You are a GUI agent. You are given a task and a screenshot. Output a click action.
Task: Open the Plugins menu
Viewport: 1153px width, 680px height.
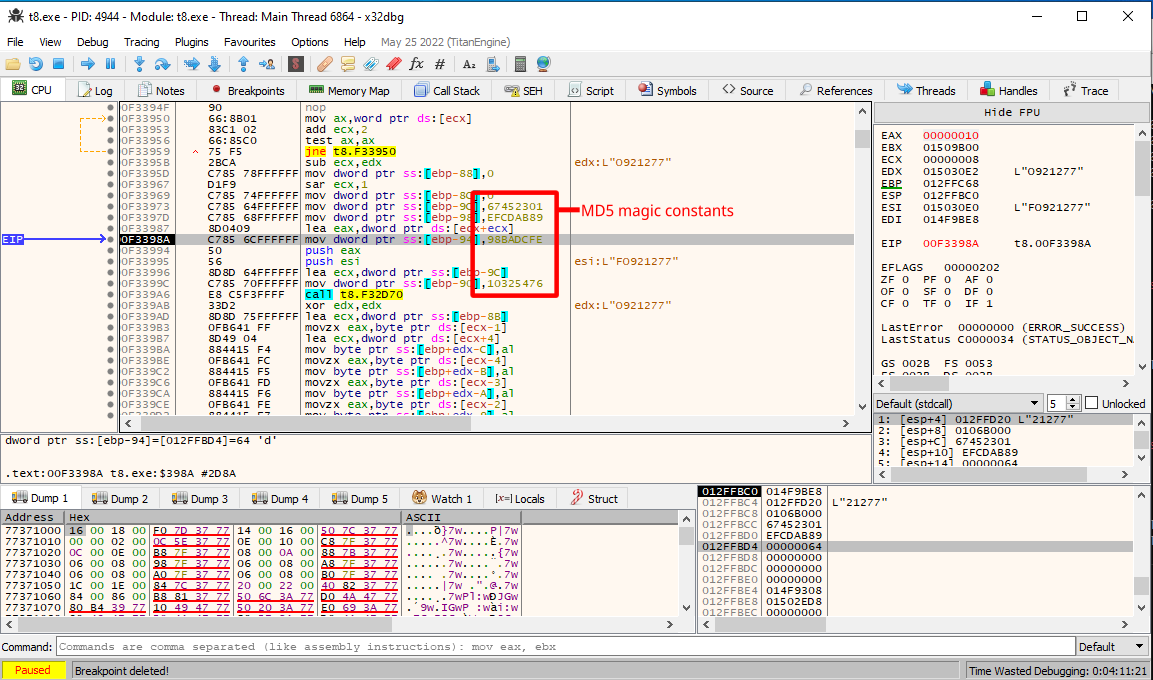coord(191,42)
